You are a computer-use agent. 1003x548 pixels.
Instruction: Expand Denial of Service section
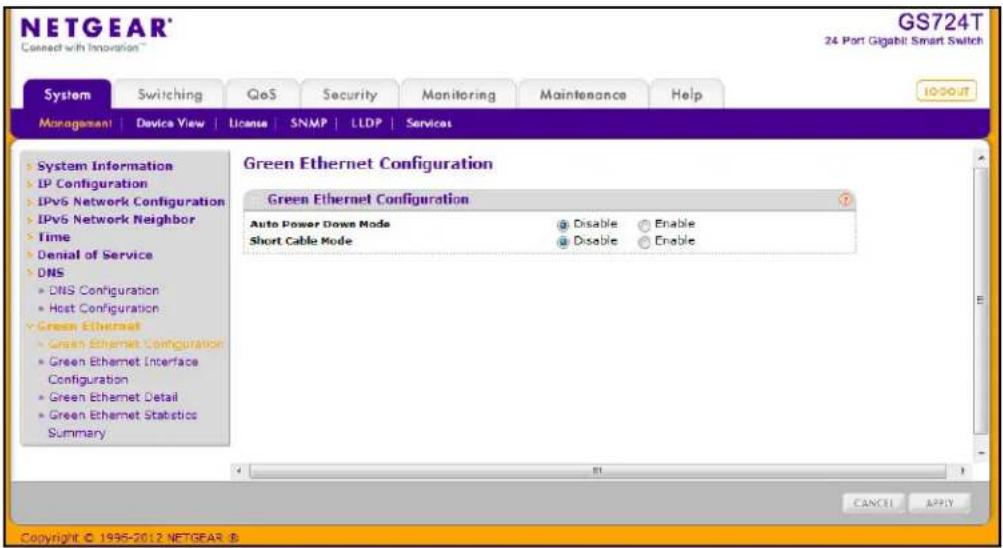coord(95,254)
